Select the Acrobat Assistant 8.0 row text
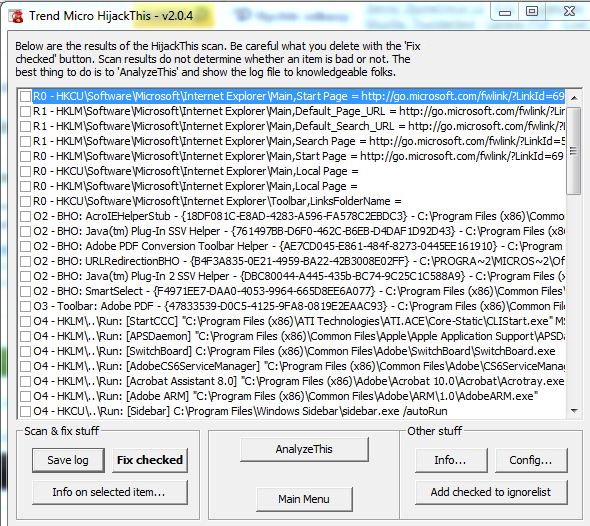Viewport: 590px width, 526px height. click(299, 382)
